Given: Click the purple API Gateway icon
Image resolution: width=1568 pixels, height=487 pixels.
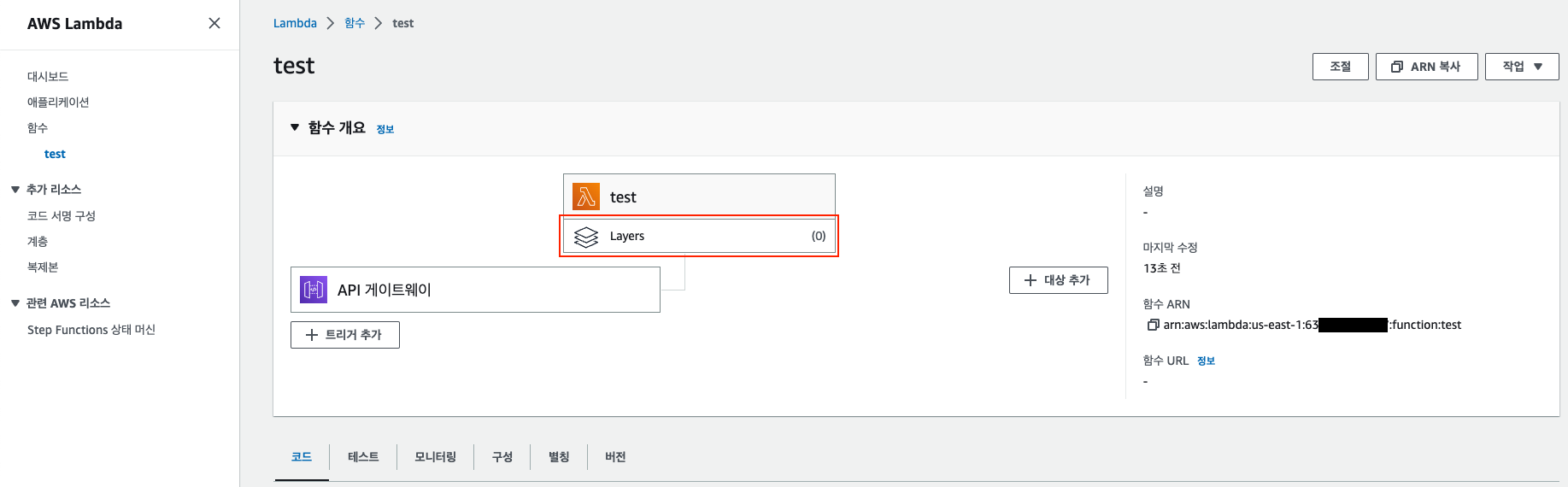Looking at the screenshot, I should coord(314,290).
